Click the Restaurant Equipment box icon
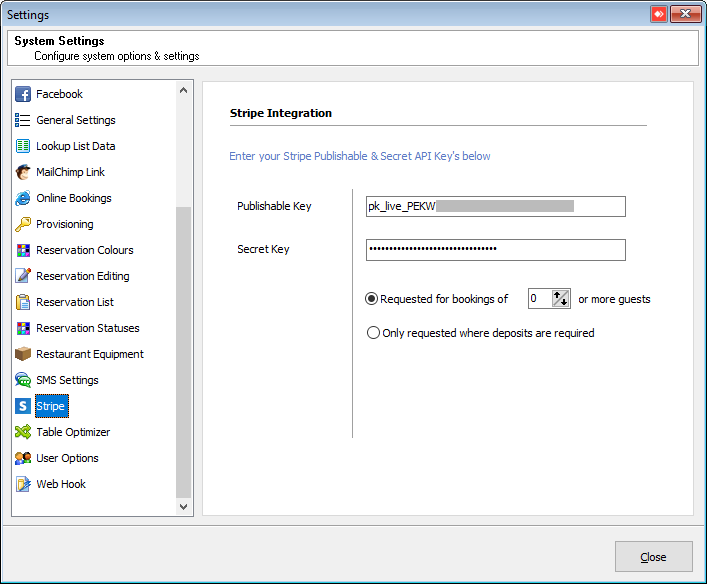Screen dimensions: 707x584 tap(23, 354)
